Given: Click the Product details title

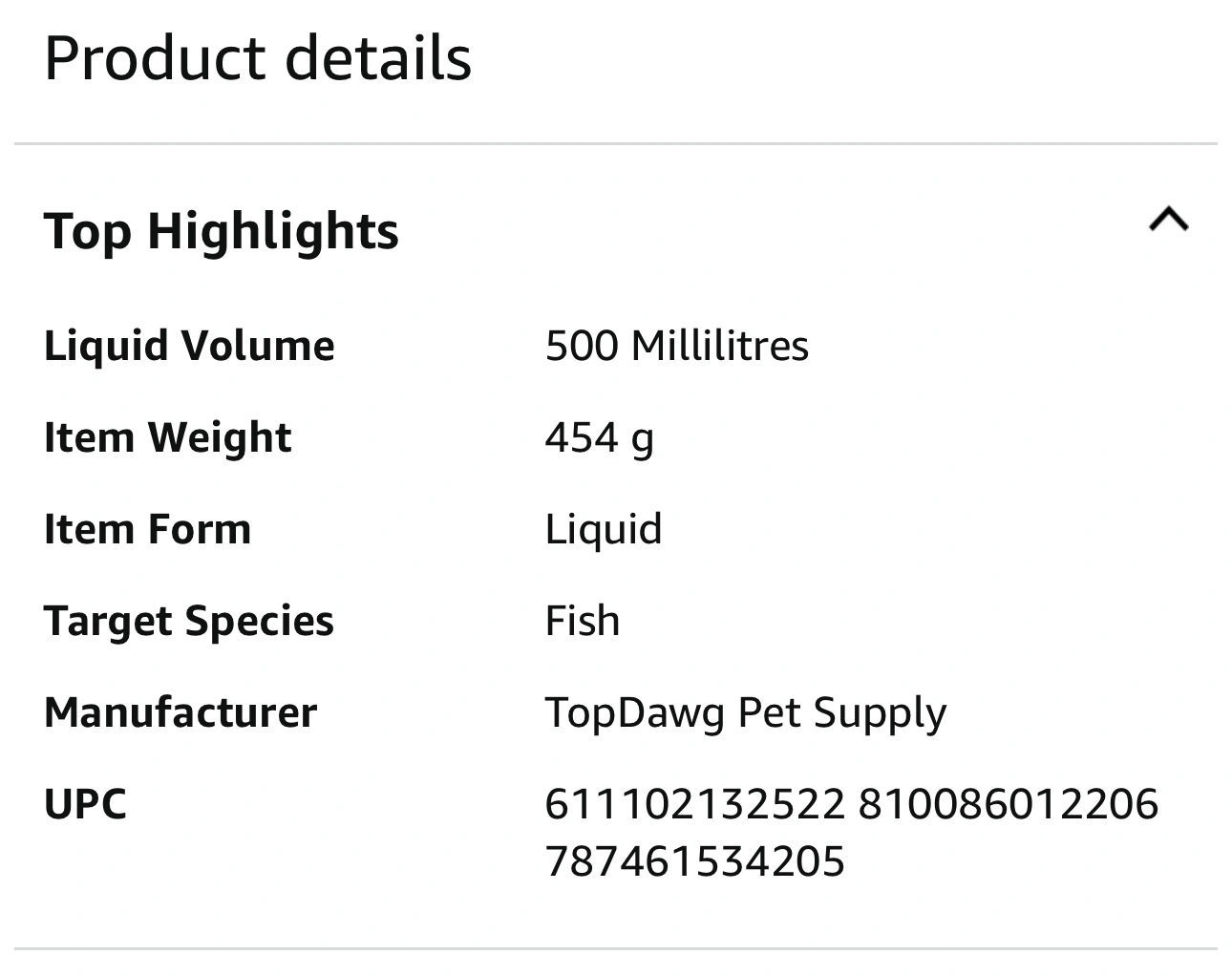Looking at the screenshot, I should [258, 58].
